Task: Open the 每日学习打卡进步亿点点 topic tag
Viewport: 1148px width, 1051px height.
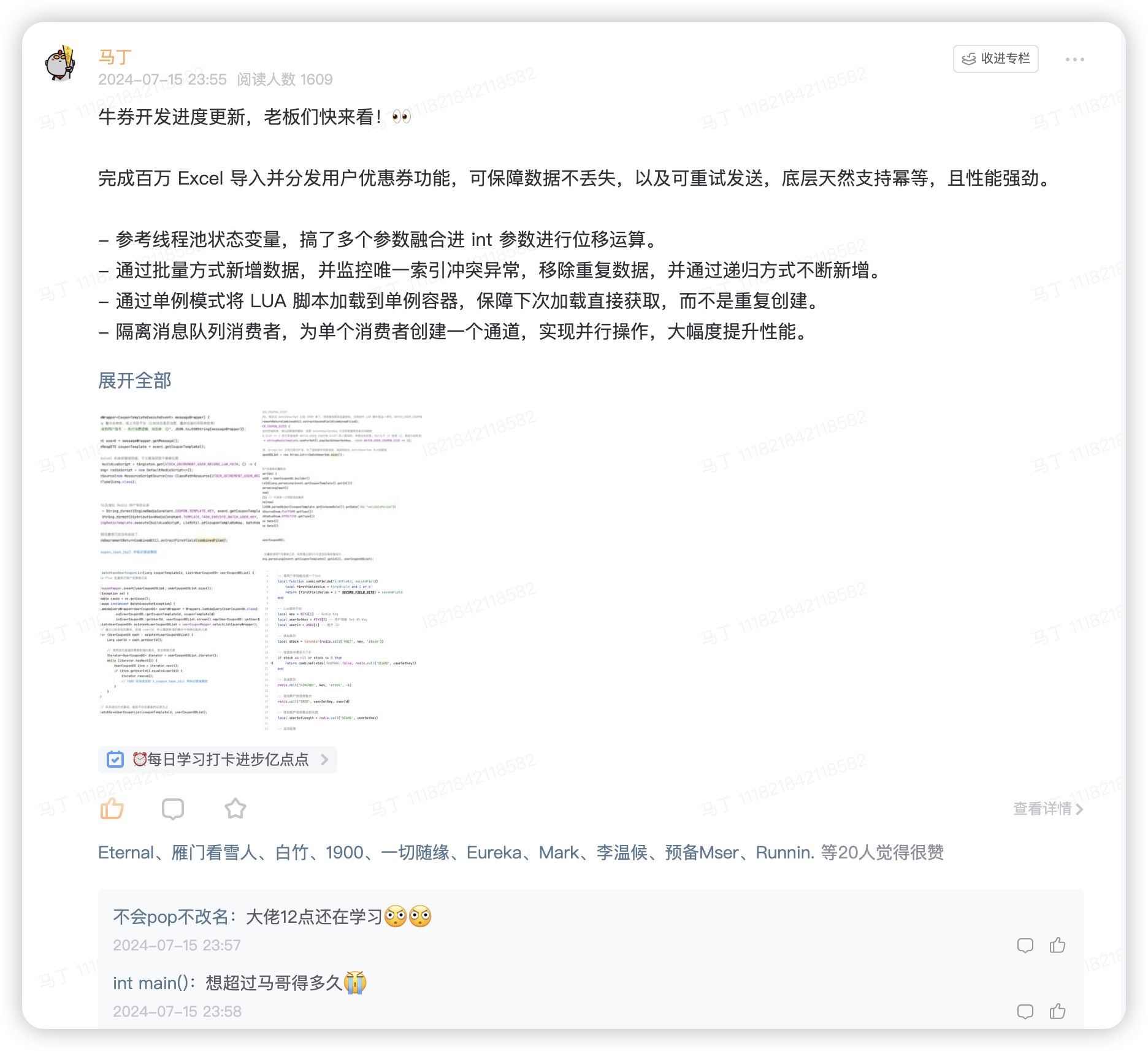Action: tap(218, 760)
